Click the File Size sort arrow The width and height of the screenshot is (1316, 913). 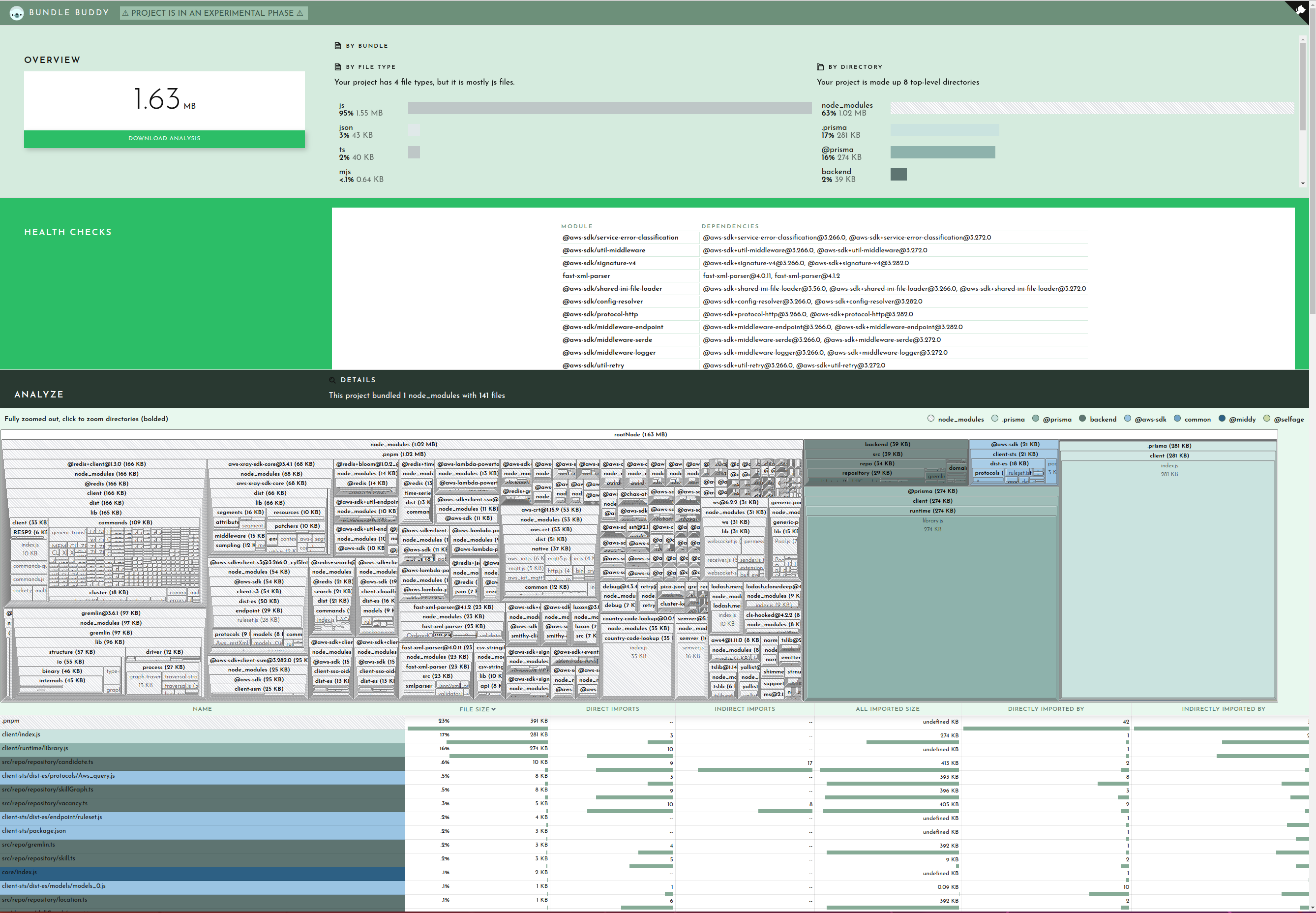[494, 709]
